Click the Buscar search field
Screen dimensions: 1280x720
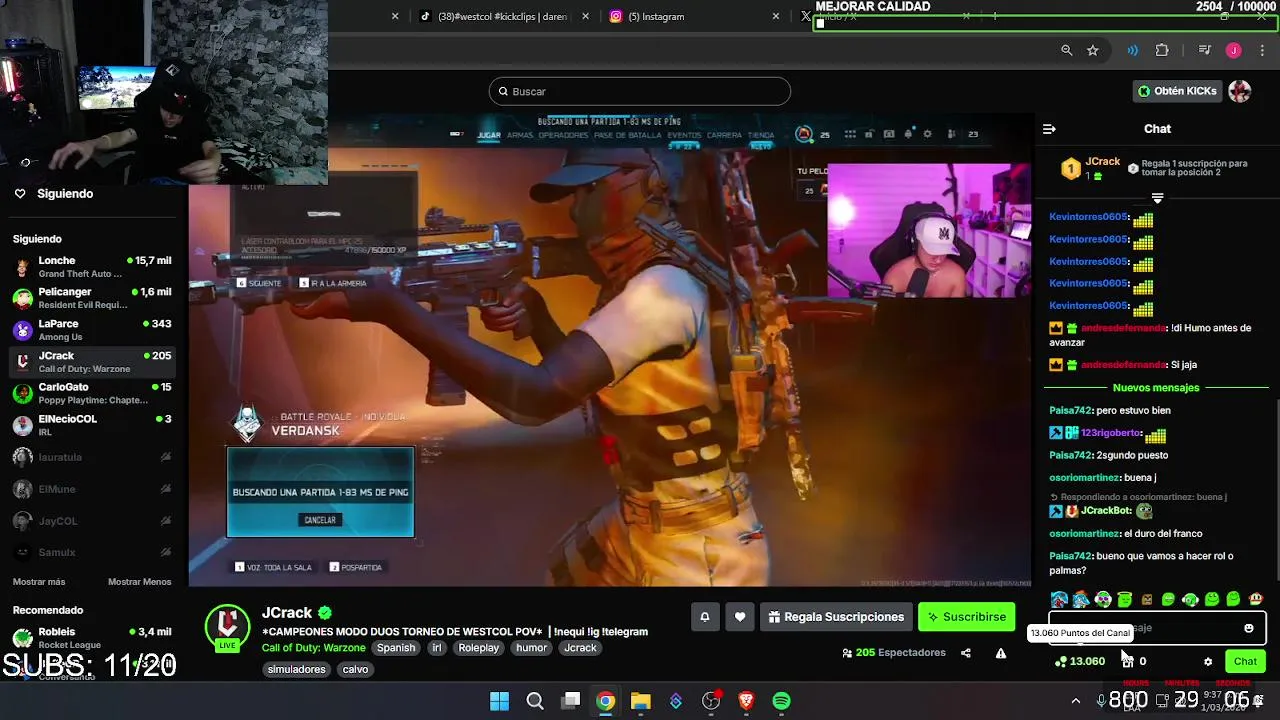pyautogui.click(x=640, y=92)
